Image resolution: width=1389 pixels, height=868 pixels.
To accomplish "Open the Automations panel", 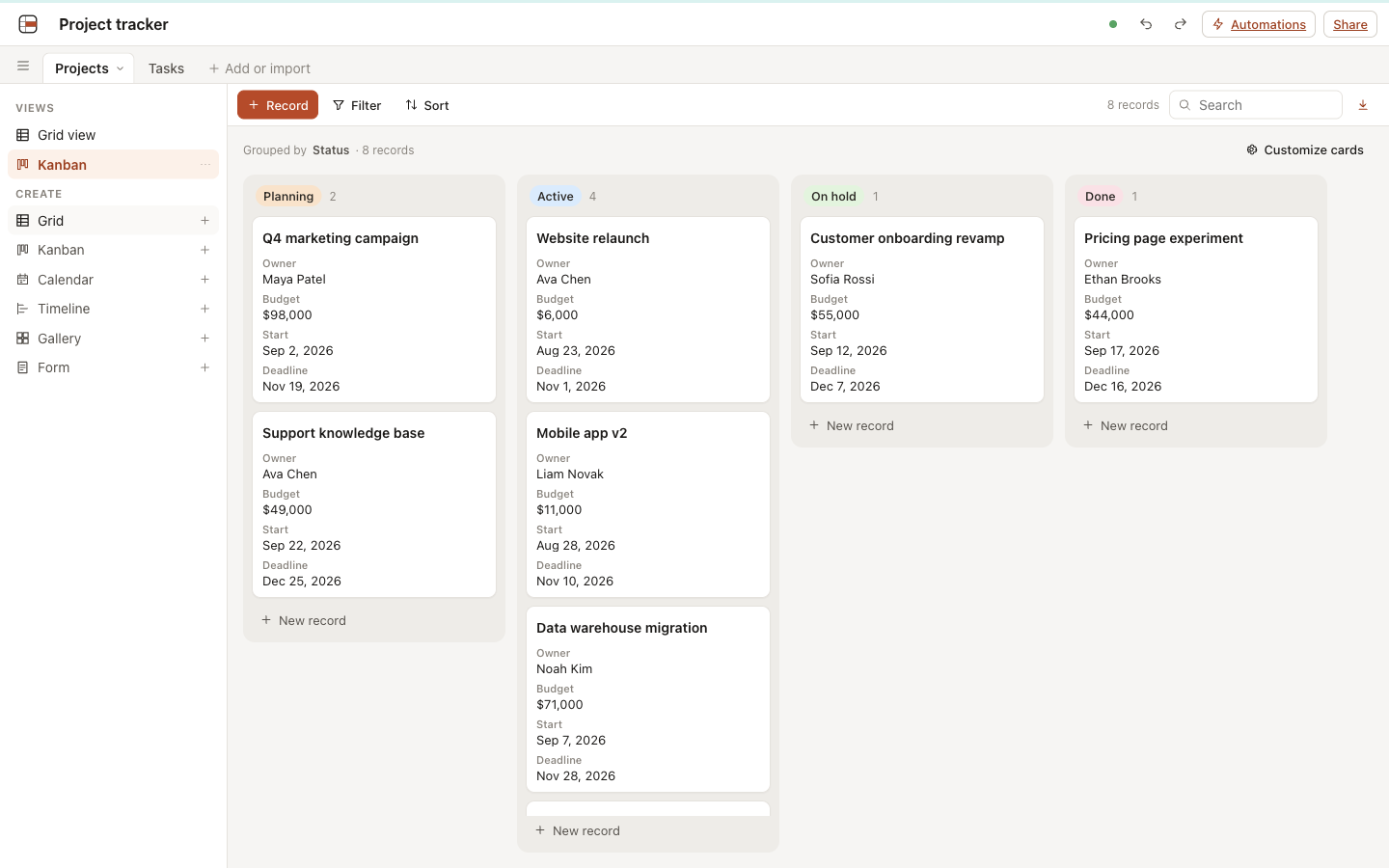I will (1259, 24).
